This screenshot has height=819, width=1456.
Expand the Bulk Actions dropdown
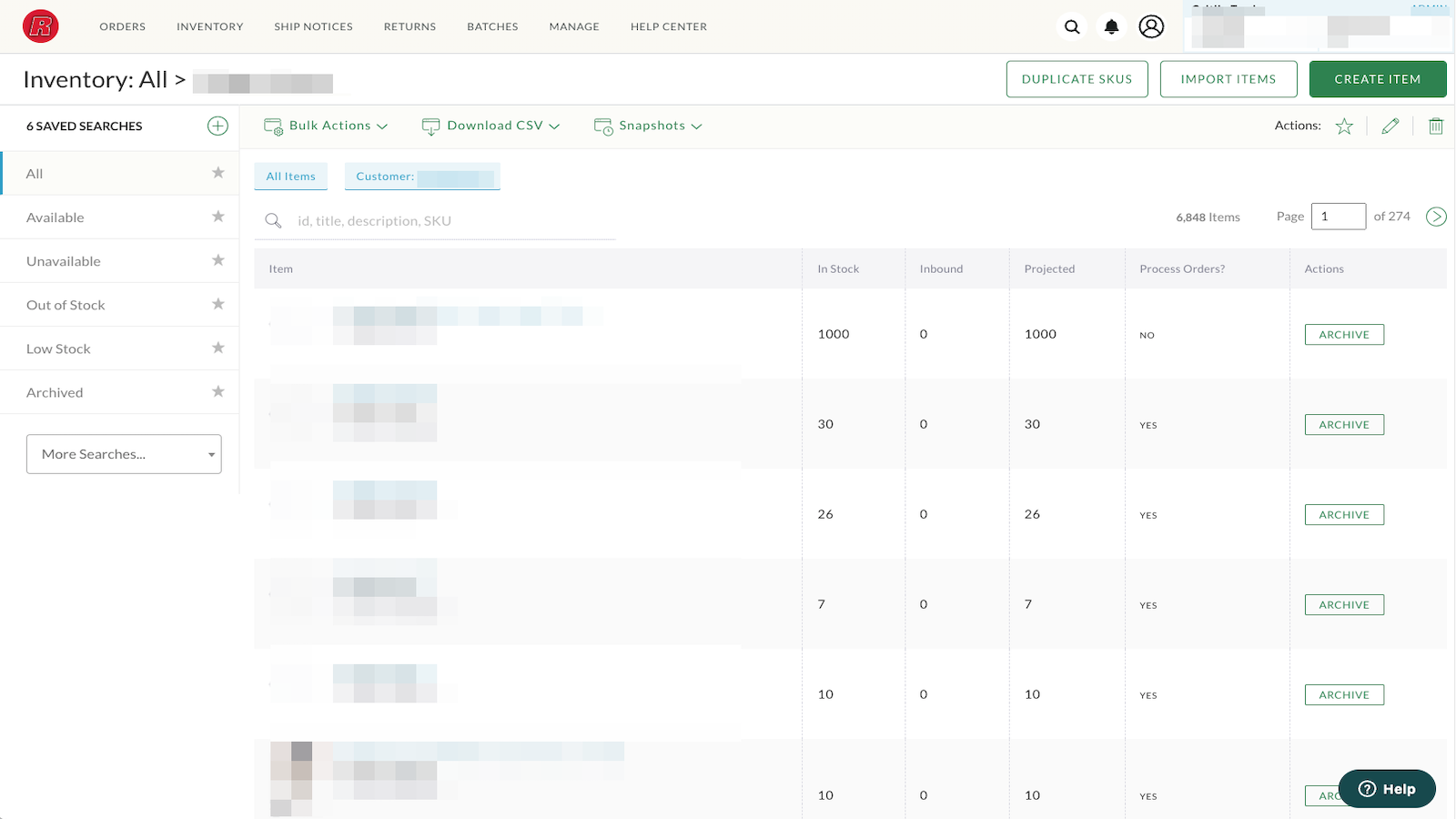pyautogui.click(x=326, y=126)
